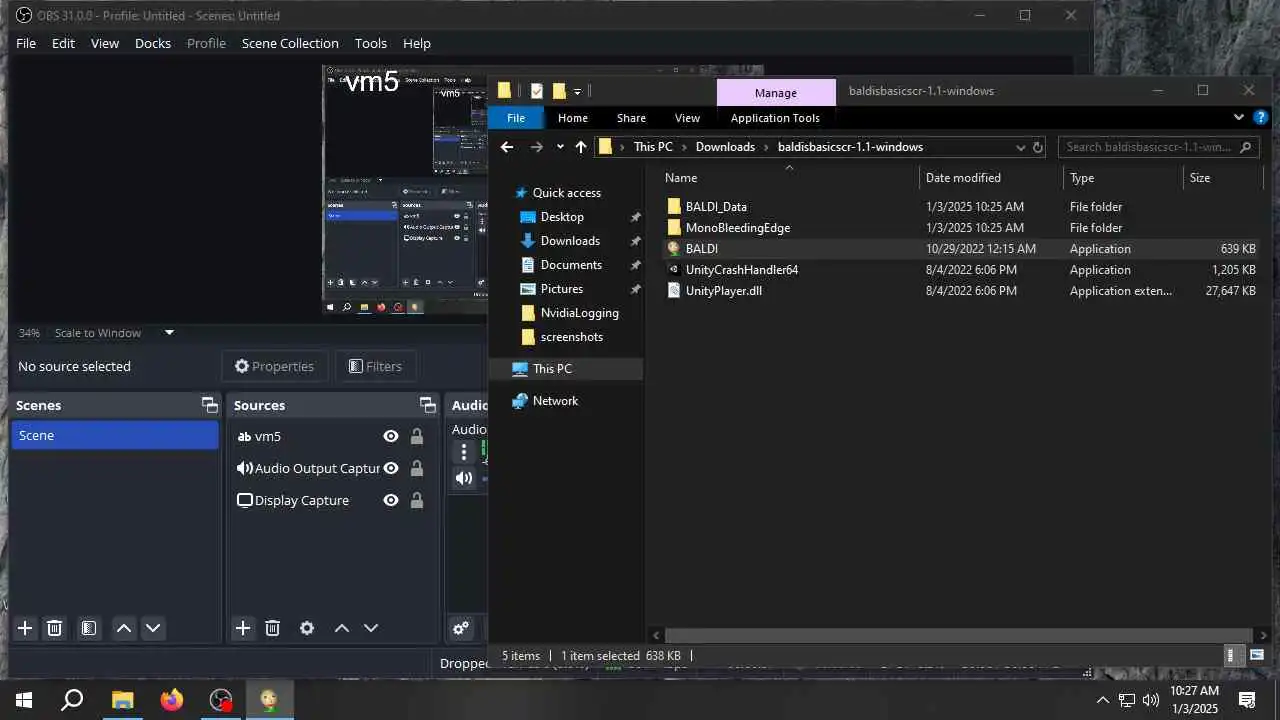Open the audio mixer three-dot menu
Viewport: 1280px width, 720px height.
coord(463,452)
